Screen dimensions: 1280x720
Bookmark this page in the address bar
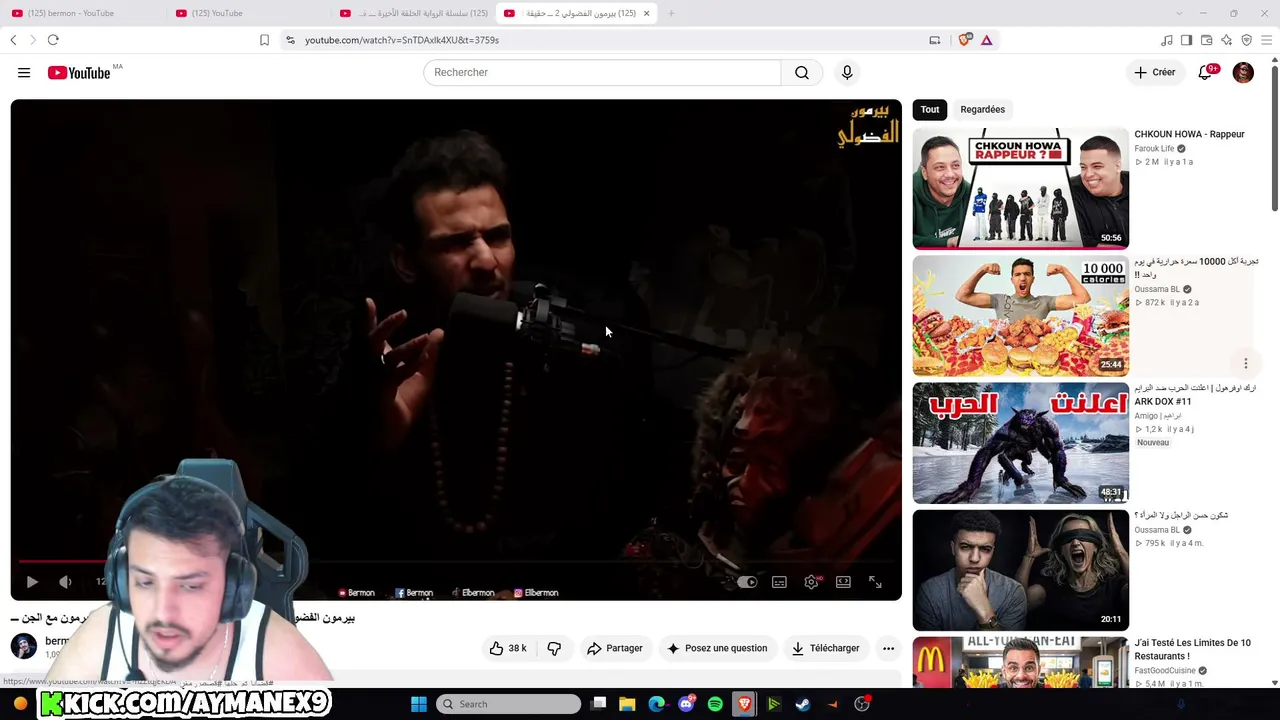pos(264,40)
